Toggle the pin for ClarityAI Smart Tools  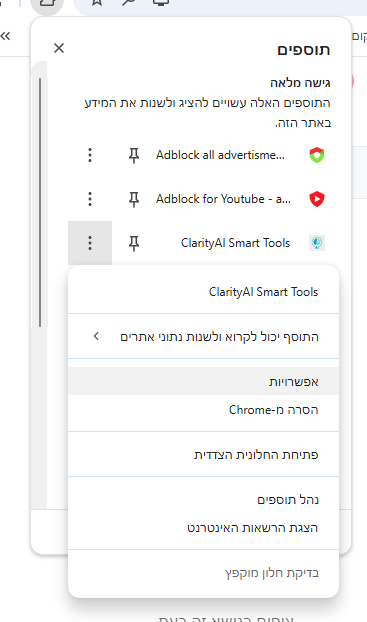[x=134, y=243]
